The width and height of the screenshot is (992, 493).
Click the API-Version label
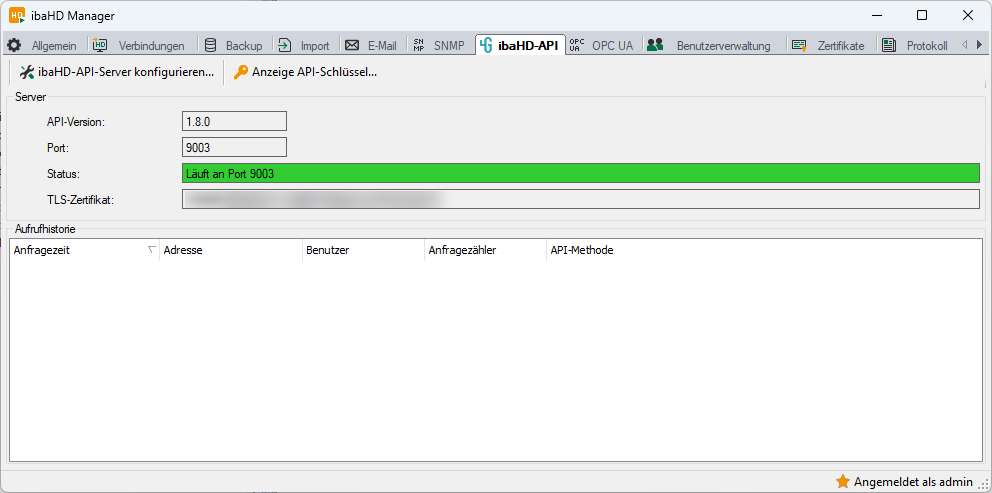(76, 122)
